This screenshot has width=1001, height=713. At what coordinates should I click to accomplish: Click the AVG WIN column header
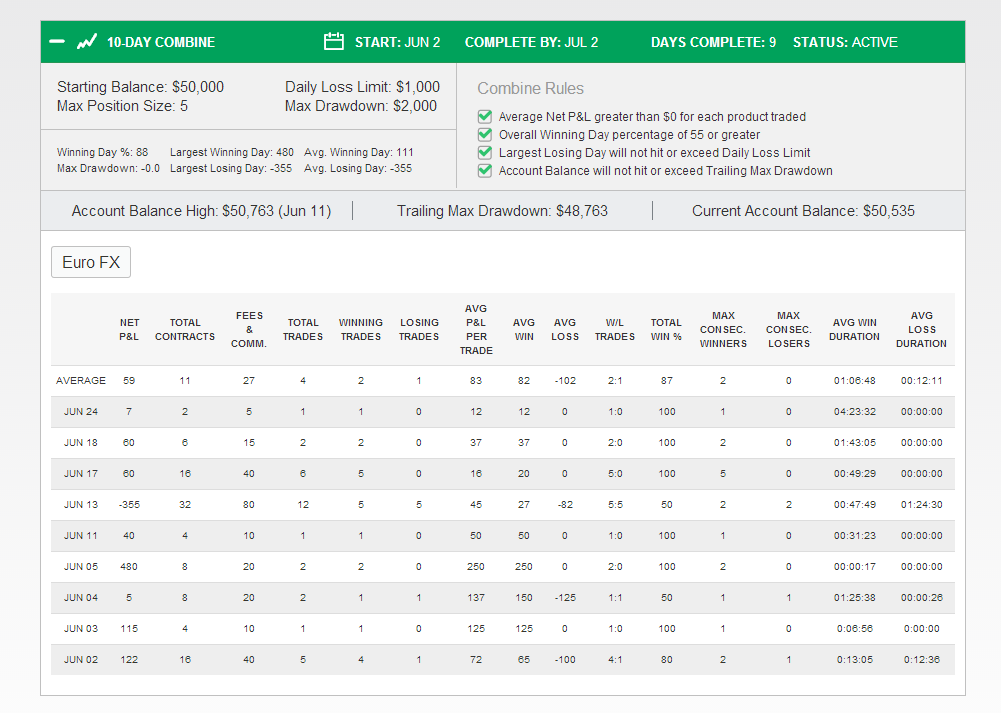point(524,329)
